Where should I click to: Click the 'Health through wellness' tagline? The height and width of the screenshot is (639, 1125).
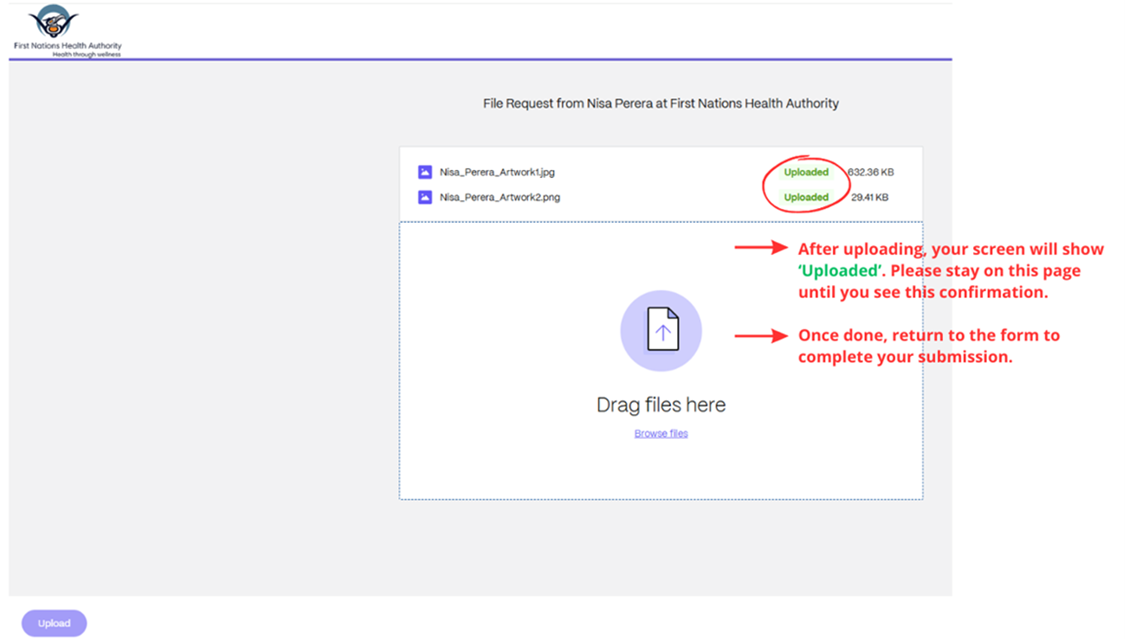pyautogui.click(x=86, y=54)
